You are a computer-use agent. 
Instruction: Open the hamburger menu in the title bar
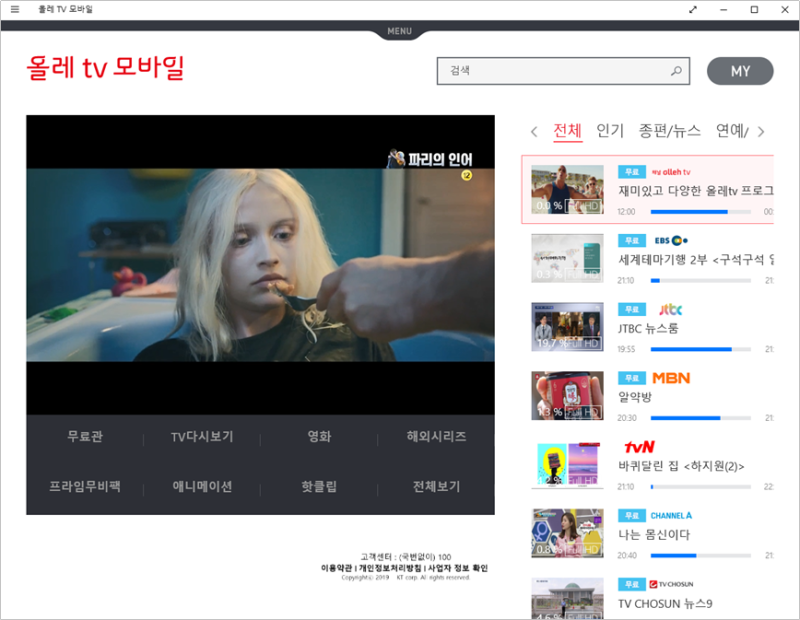pyautogui.click(x=14, y=9)
